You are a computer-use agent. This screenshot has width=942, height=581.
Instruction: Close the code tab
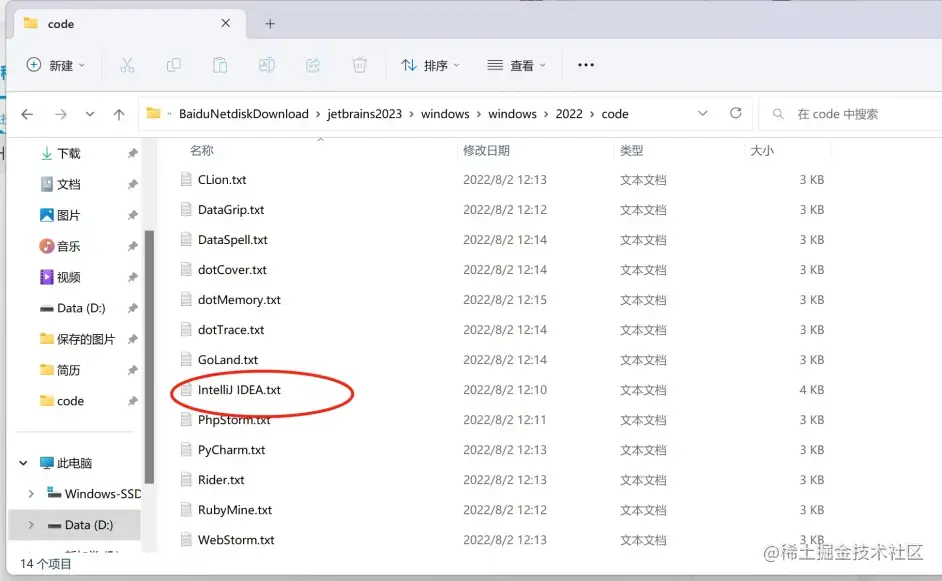[226, 23]
